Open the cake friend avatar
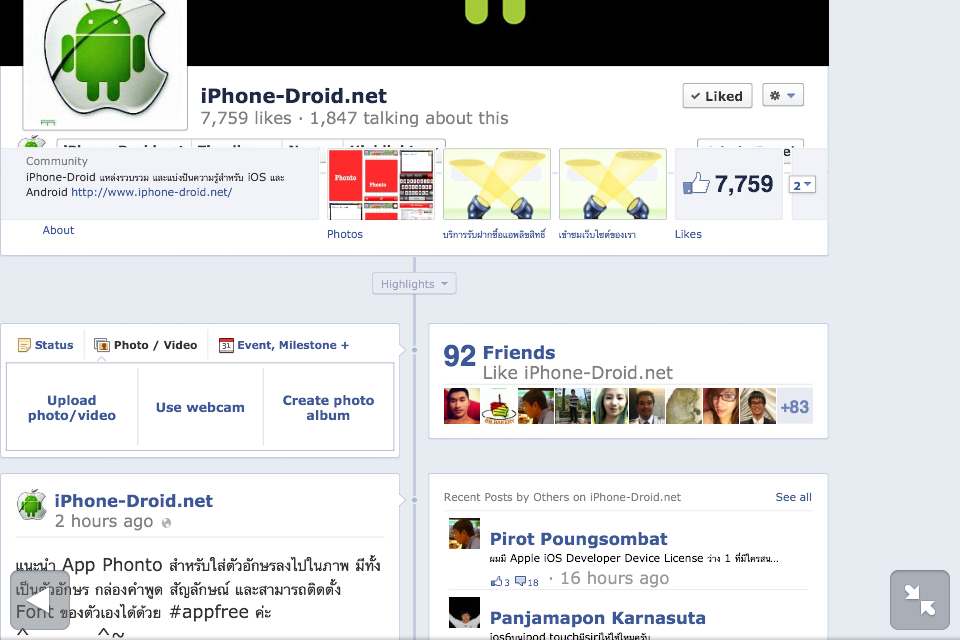The height and width of the screenshot is (640, 960). point(499,406)
